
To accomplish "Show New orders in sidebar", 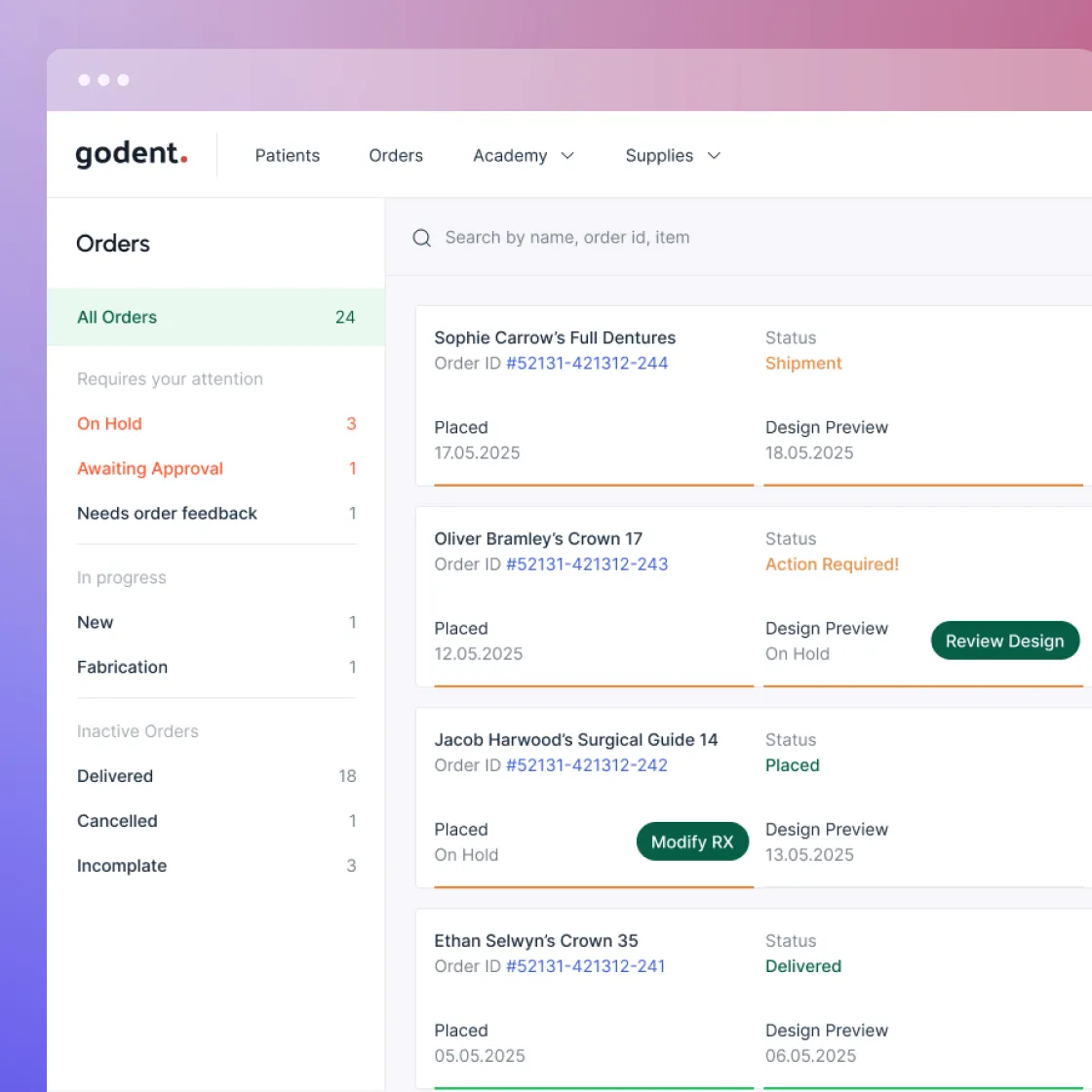I will [x=215, y=622].
